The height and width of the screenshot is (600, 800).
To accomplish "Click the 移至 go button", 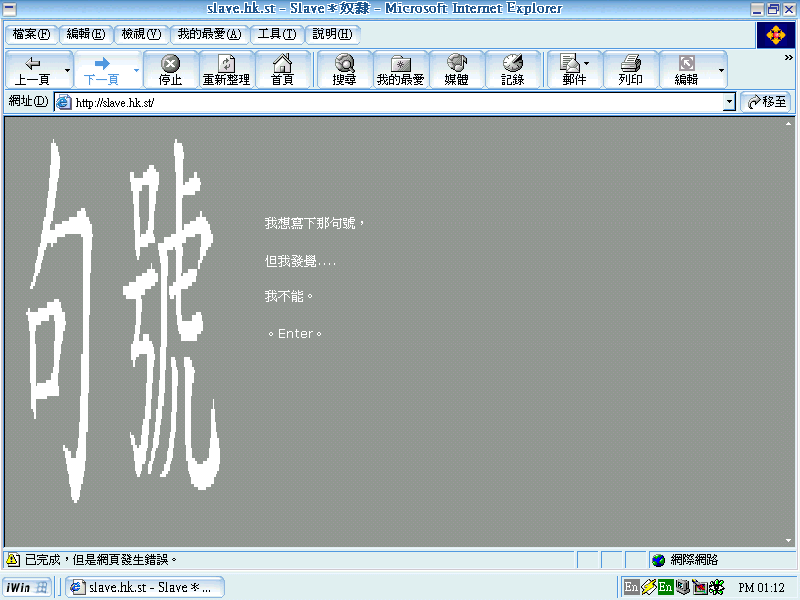I will (767, 102).
